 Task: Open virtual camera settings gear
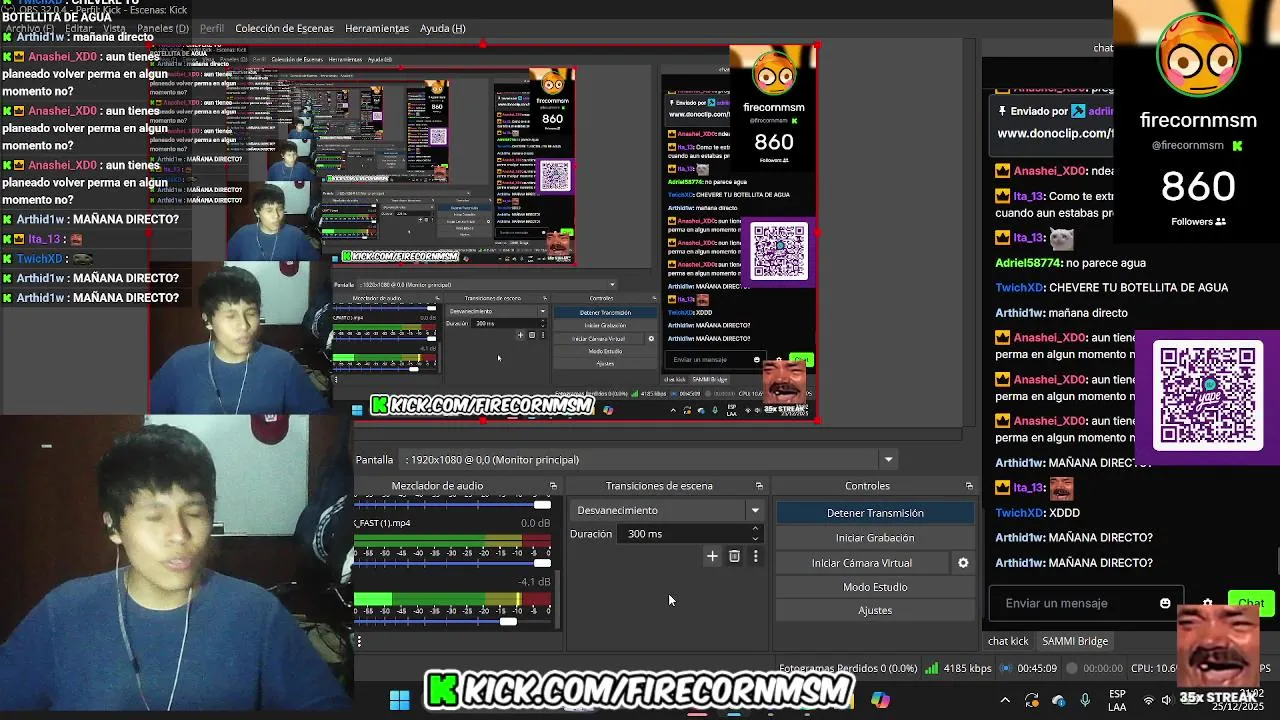tap(963, 563)
